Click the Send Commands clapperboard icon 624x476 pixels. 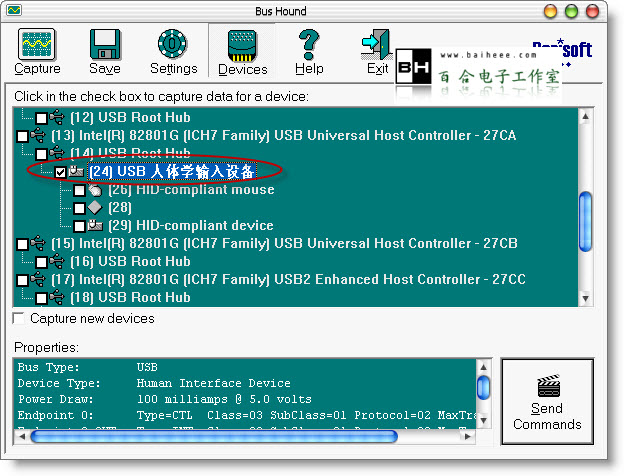click(x=549, y=386)
